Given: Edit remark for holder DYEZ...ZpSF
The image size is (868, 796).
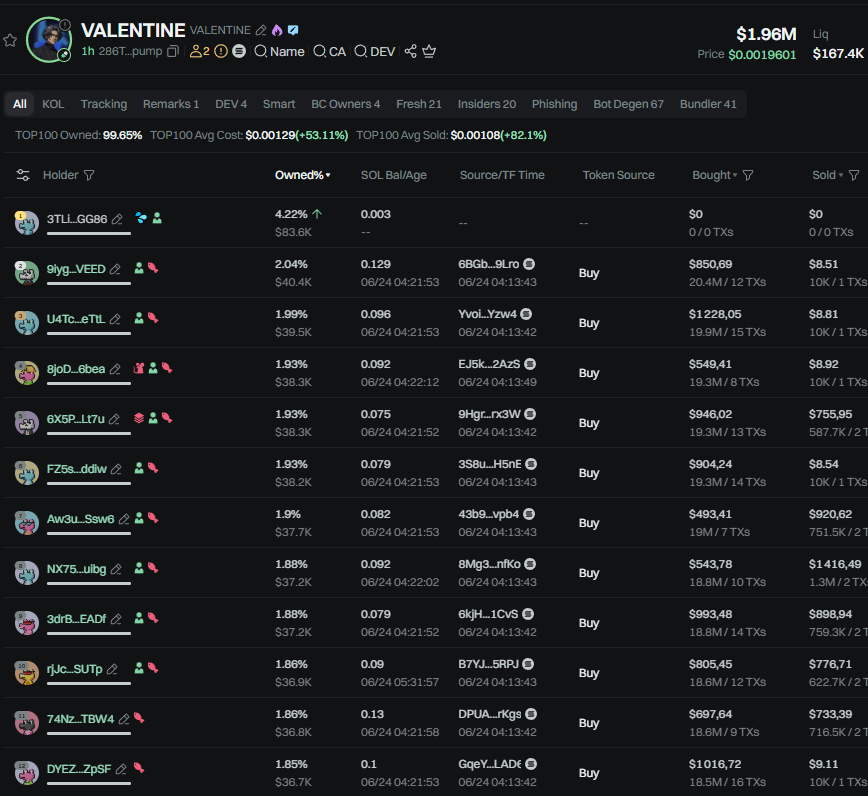Looking at the screenshot, I should tap(121, 769).
